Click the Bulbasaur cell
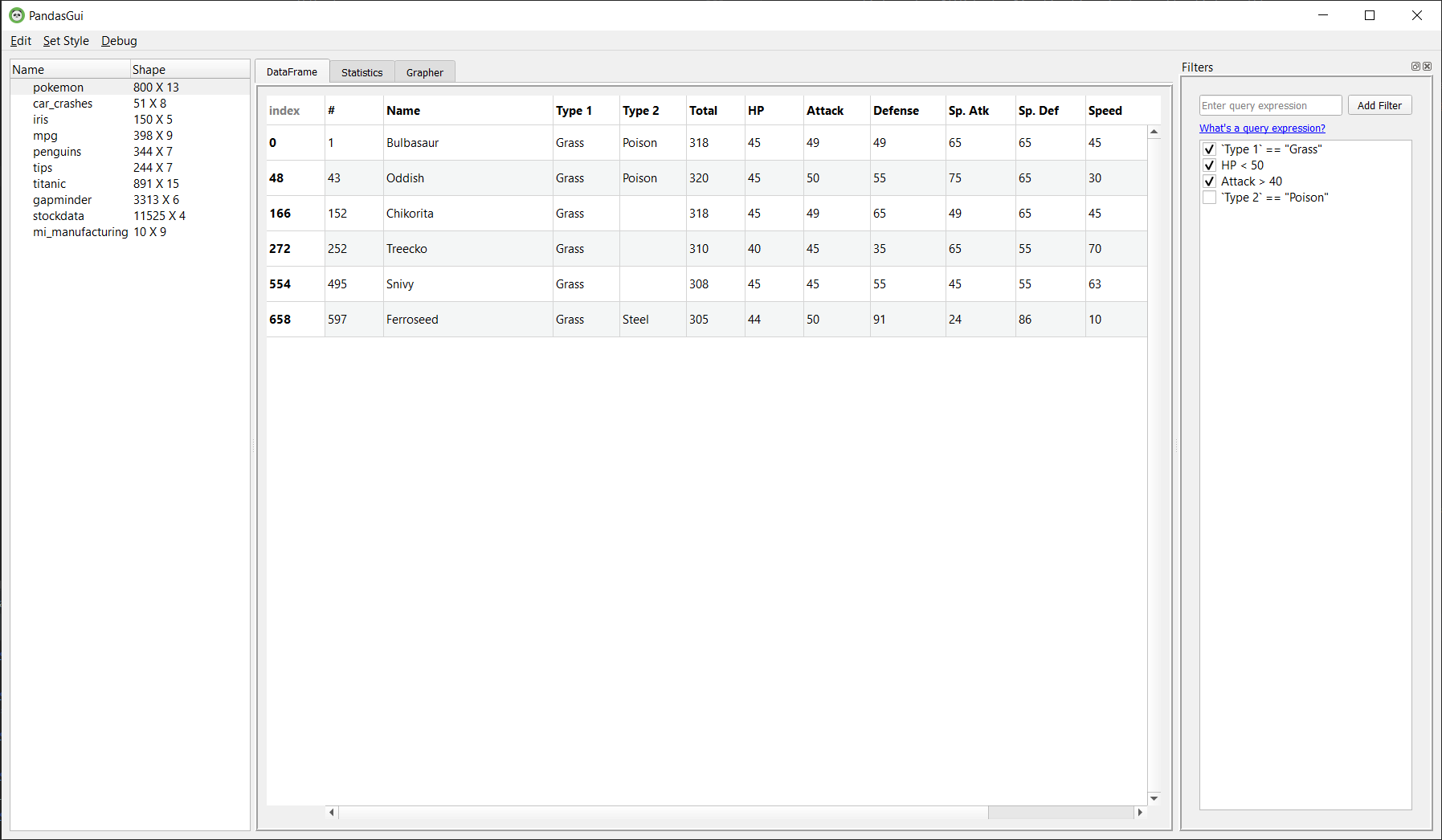The image size is (1442, 840). pyautogui.click(x=468, y=143)
